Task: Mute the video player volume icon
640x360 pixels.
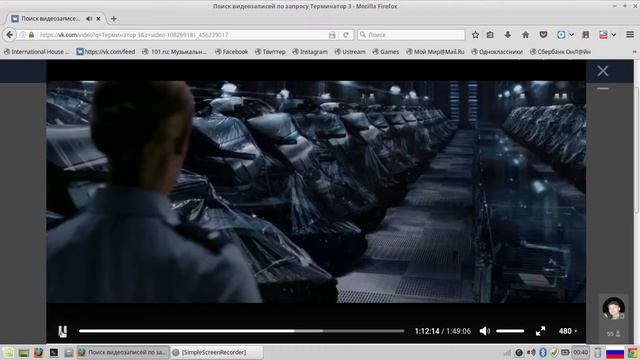Action: pos(484,331)
